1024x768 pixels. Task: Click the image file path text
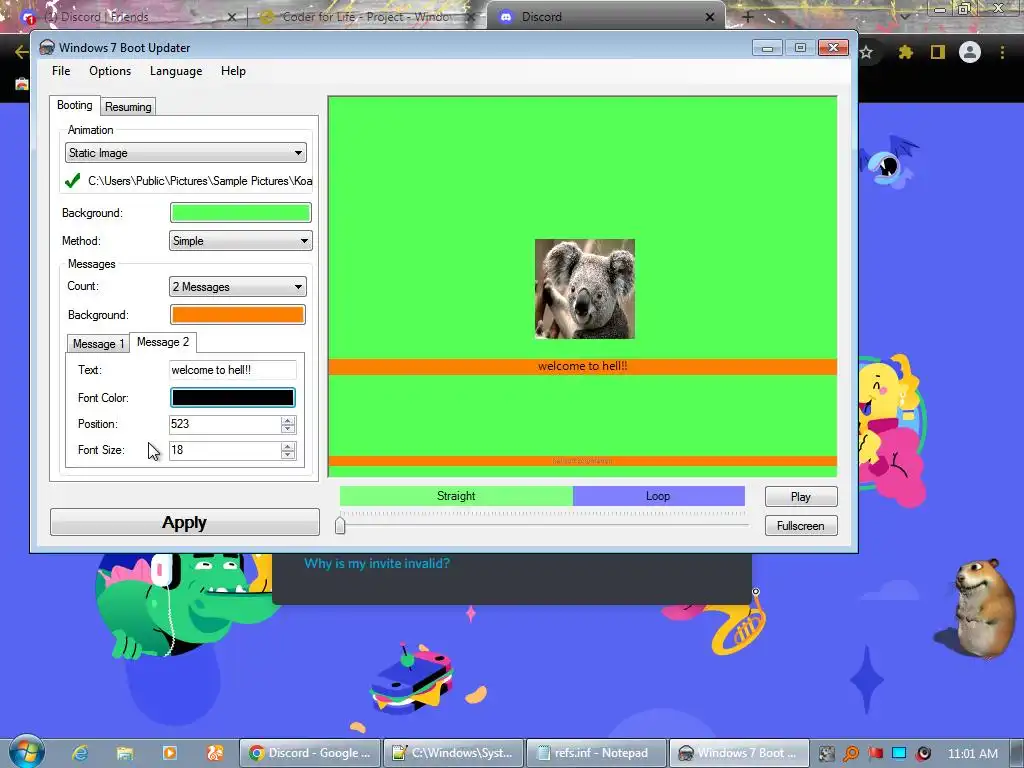pyautogui.click(x=200, y=181)
